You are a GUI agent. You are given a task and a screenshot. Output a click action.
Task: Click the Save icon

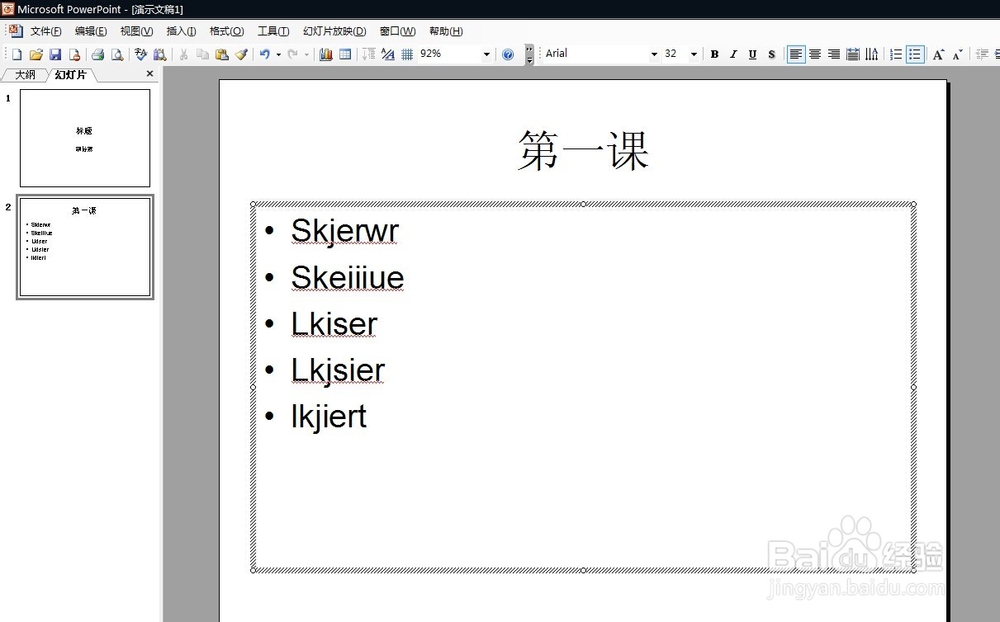[x=54, y=54]
